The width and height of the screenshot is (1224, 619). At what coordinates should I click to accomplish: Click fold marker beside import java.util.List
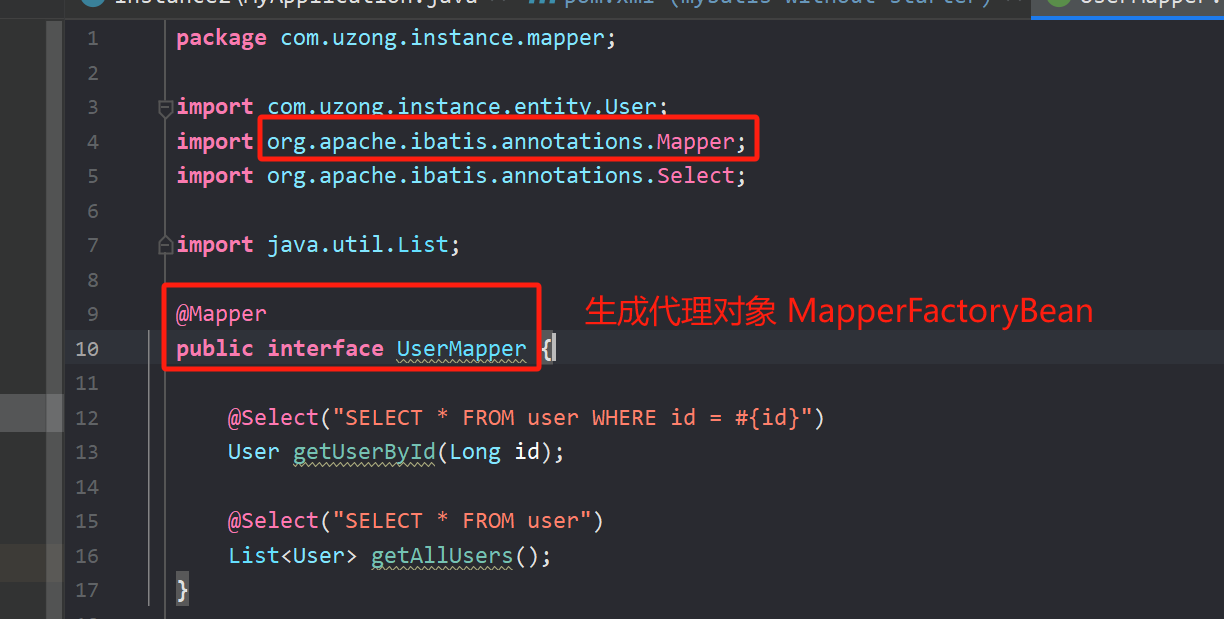pyautogui.click(x=166, y=245)
